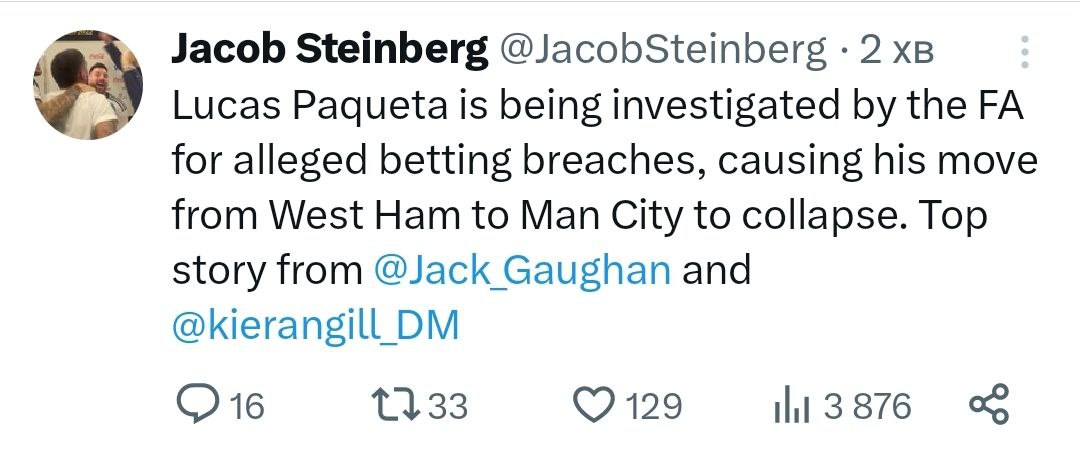Image resolution: width=1080 pixels, height=451 pixels.
Task: Open the three-dot more options menu
Action: click(1024, 52)
